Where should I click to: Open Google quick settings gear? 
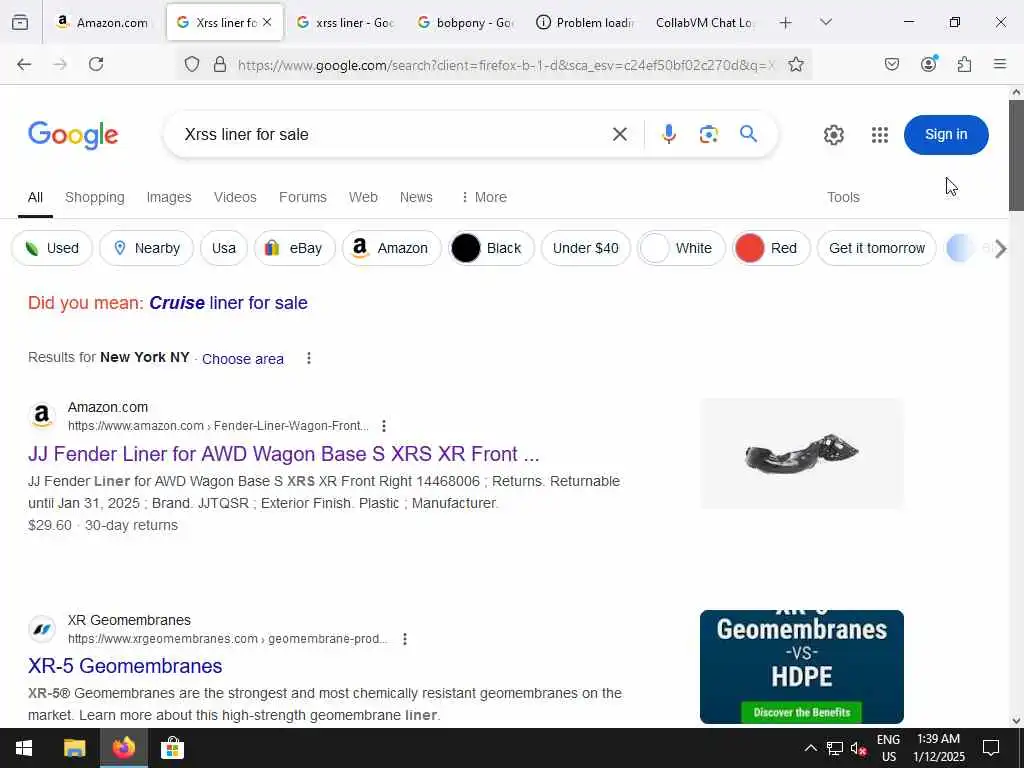tap(833, 135)
